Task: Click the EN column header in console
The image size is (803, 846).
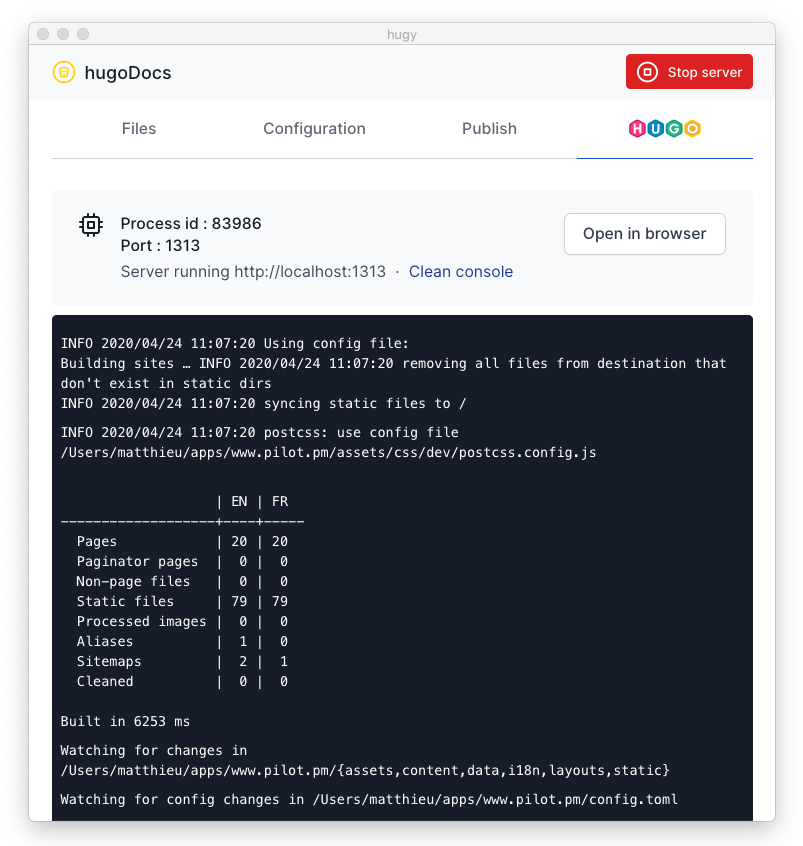Action: click(x=239, y=501)
